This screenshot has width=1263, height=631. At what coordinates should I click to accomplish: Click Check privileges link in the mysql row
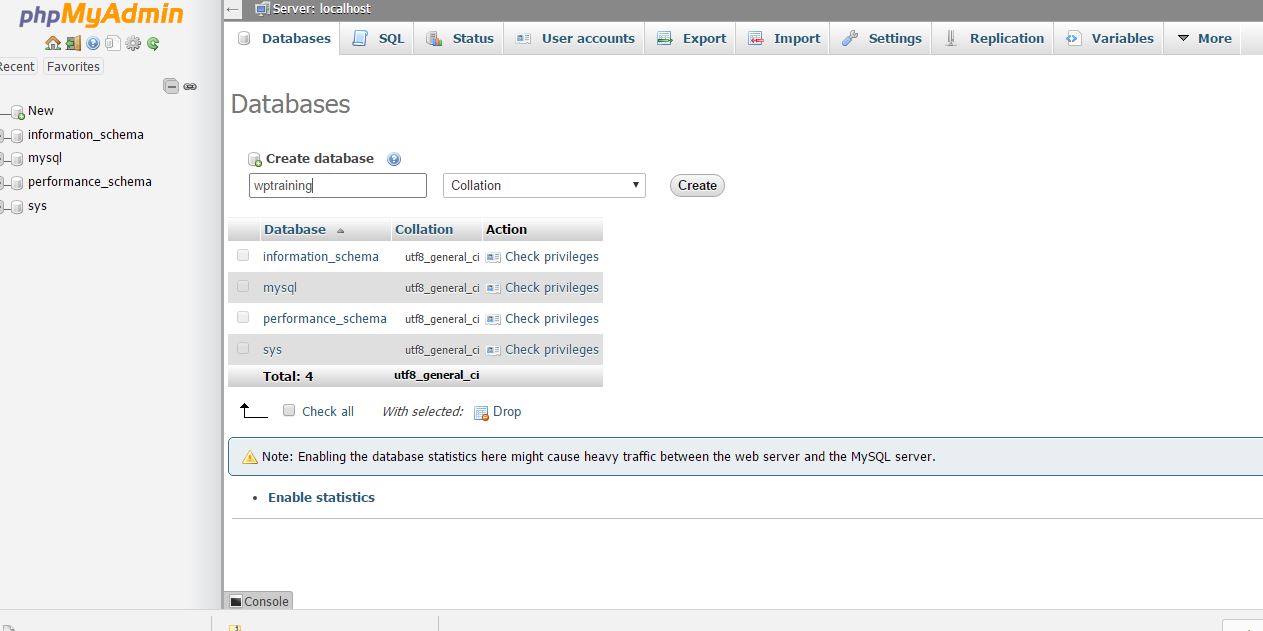click(x=552, y=287)
